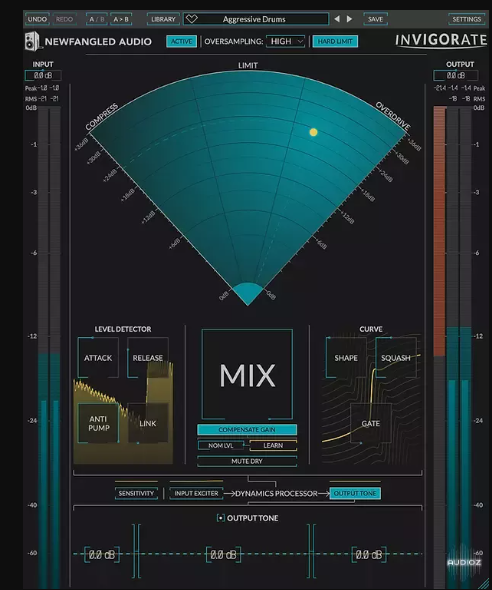The height and width of the screenshot is (590, 492).
Task: Click the Aggressive Drums preset name
Action: (x=254, y=19)
